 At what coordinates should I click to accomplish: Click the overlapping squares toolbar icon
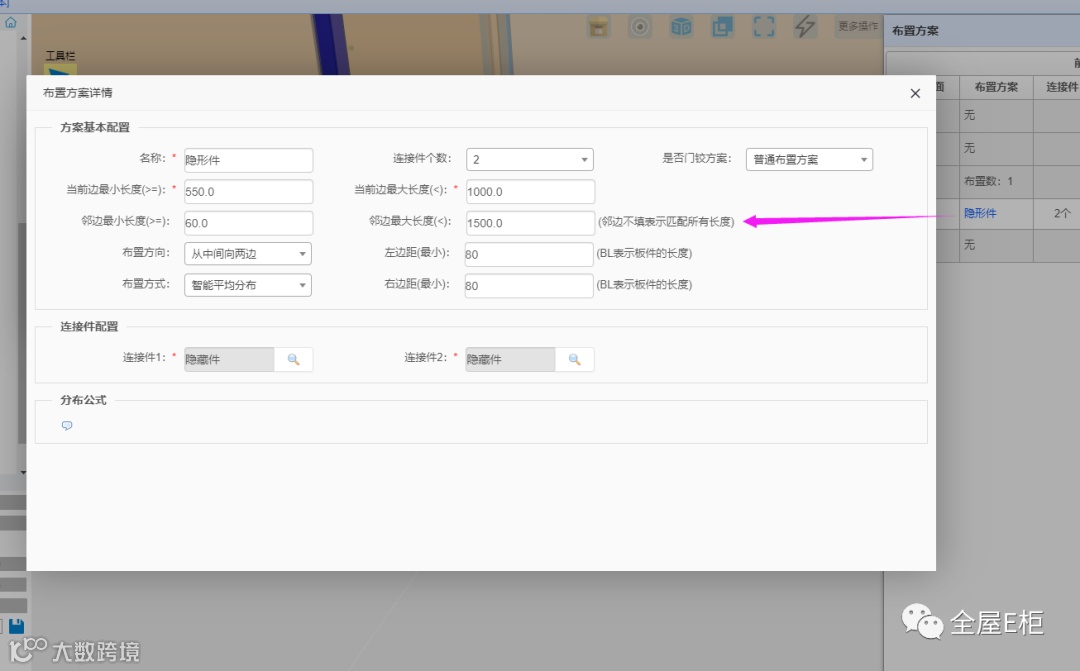pyautogui.click(x=723, y=28)
